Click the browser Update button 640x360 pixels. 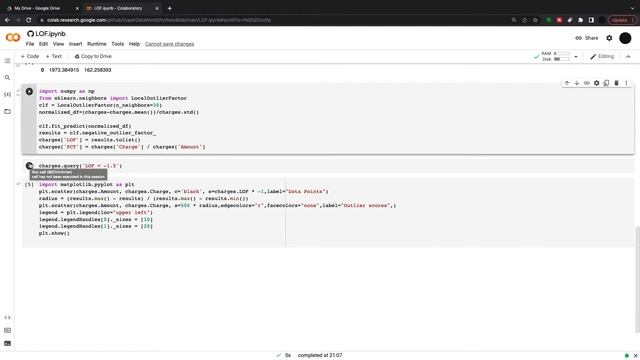[622, 20]
